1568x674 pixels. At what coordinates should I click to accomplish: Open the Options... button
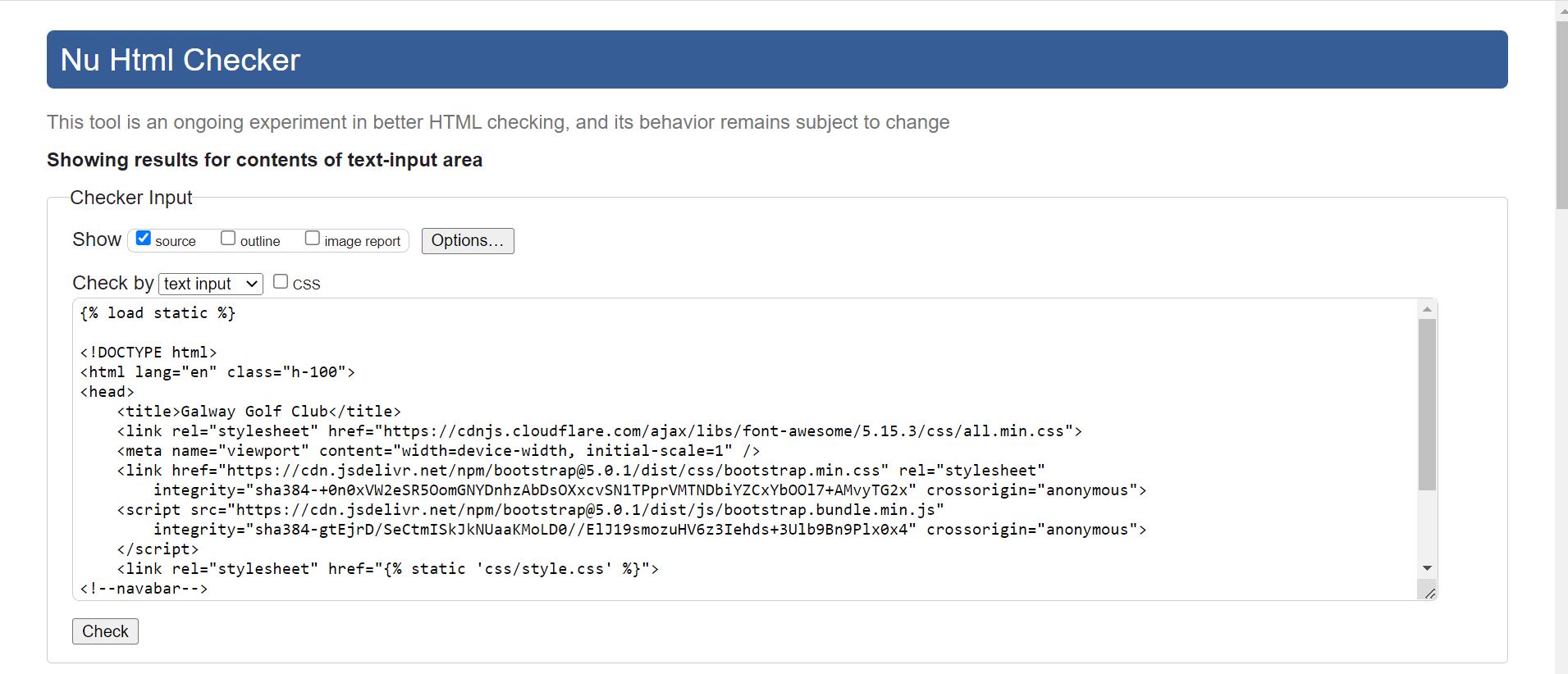(468, 241)
